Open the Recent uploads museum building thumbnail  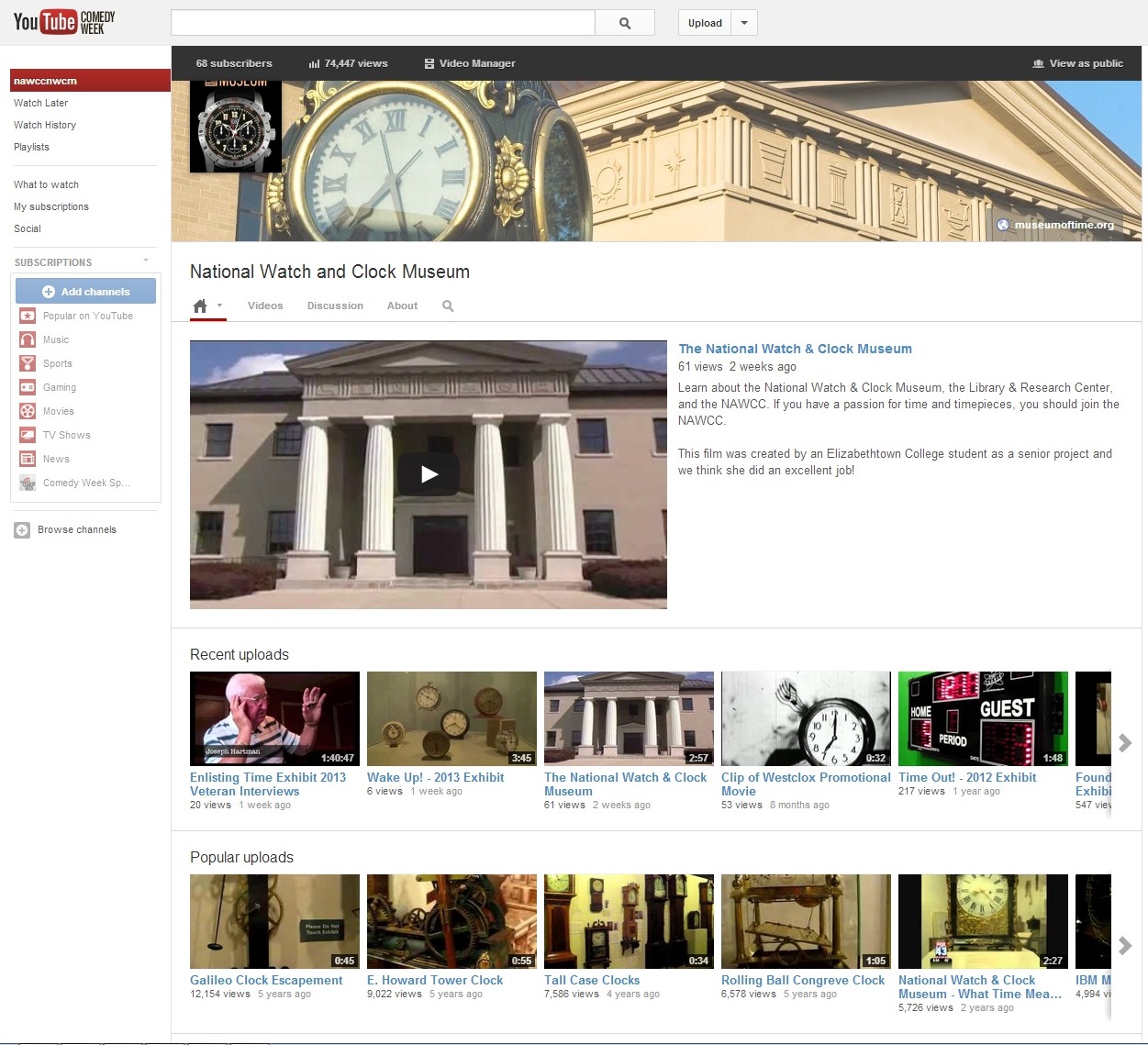(629, 719)
